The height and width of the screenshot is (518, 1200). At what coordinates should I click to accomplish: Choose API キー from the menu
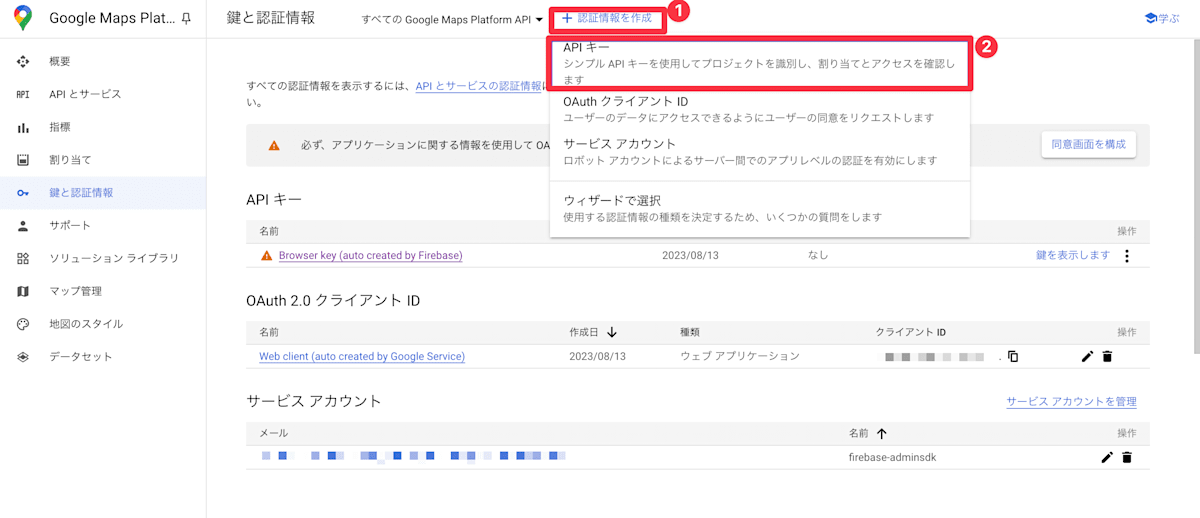(759, 63)
